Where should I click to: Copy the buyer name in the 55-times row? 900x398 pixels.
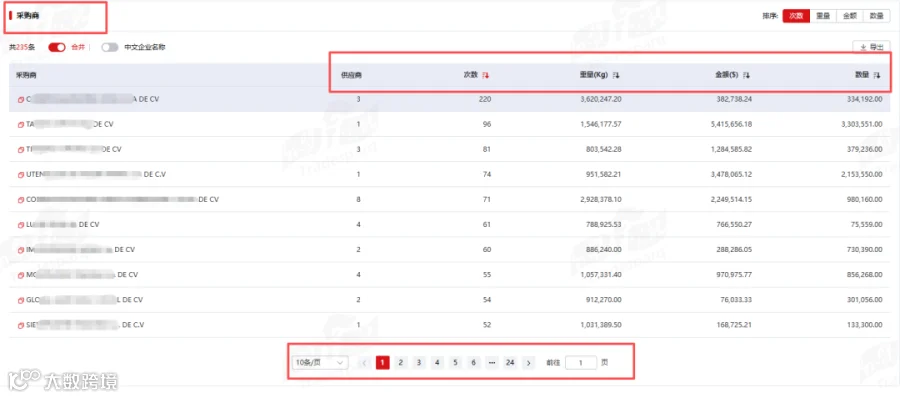(21, 275)
